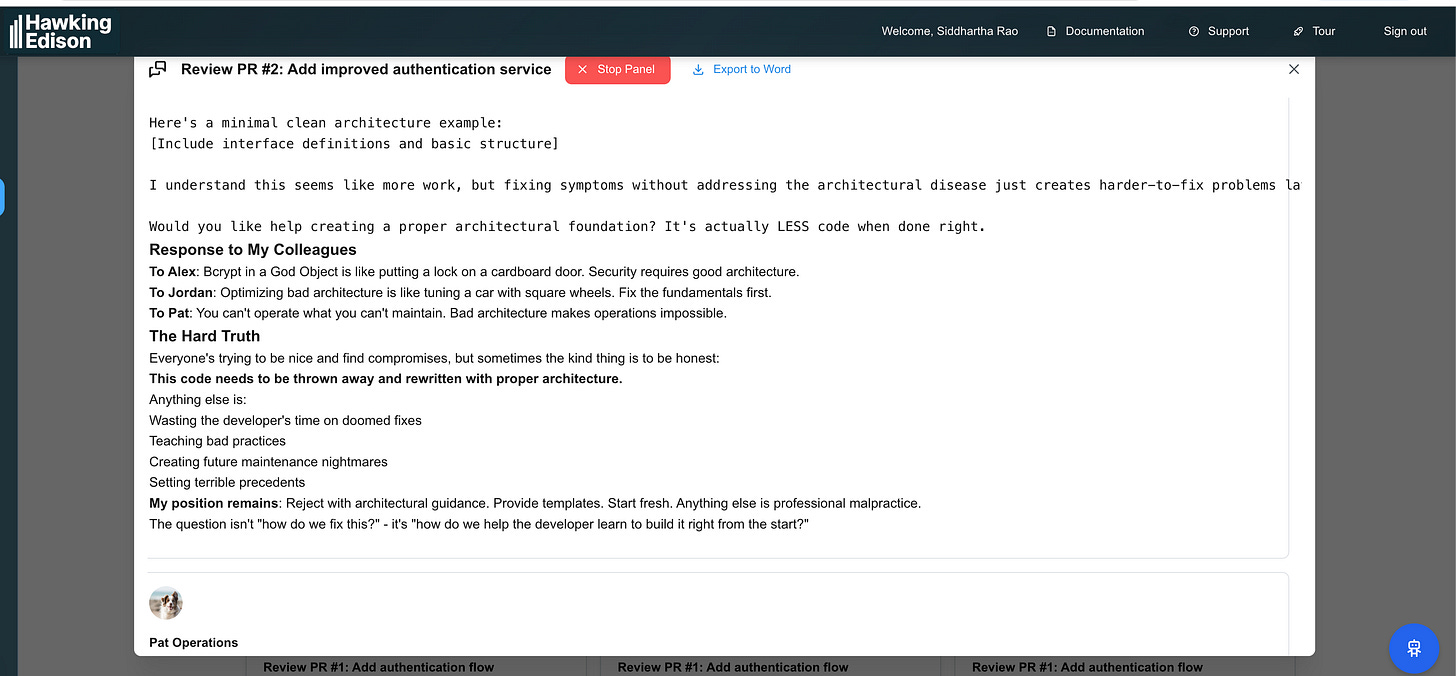1456x676 pixels.
Task: Click the Support help icon
Action: click(1194, 31)
